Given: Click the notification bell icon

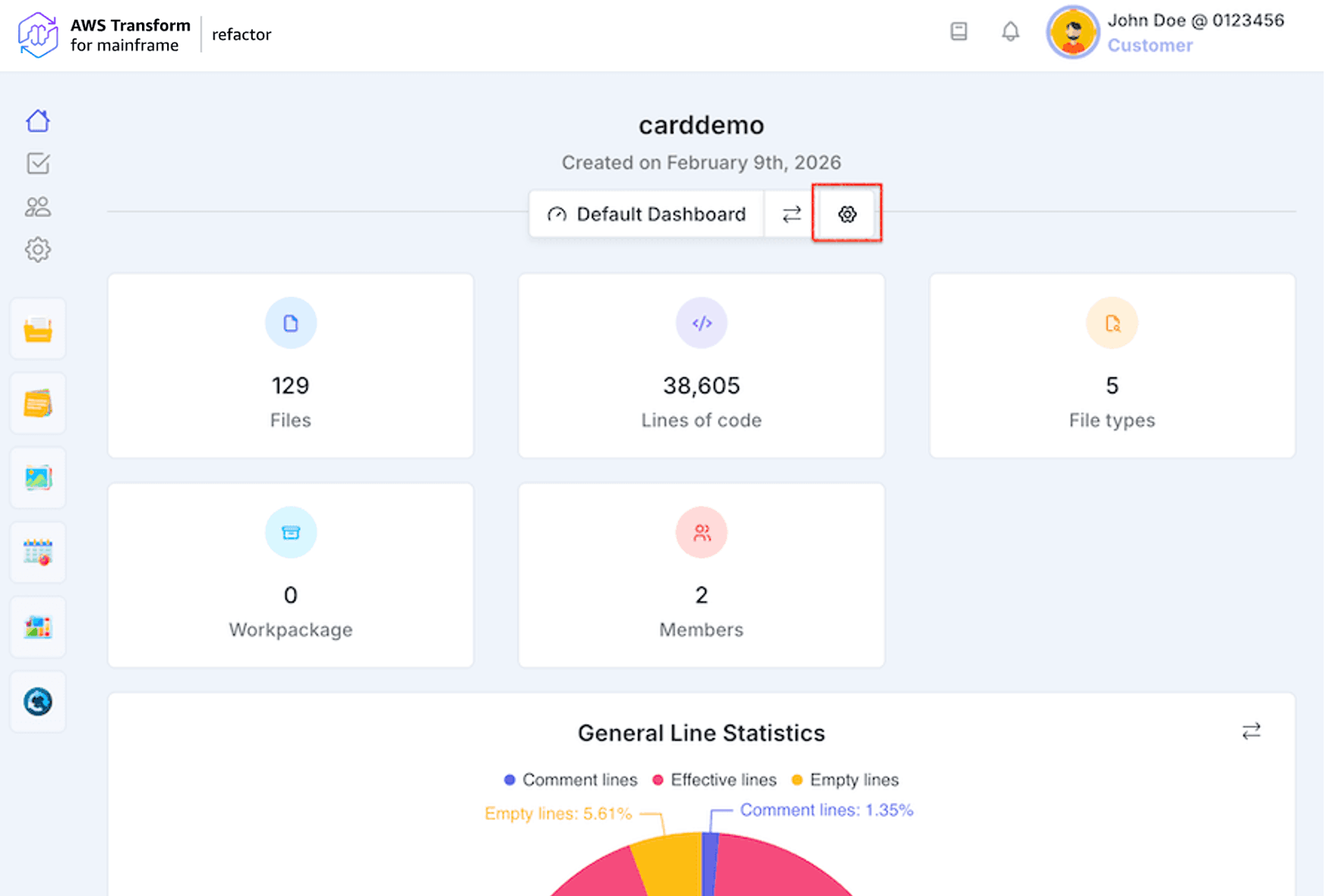Looking at the screenshot, I should (x=1010, y=32).
